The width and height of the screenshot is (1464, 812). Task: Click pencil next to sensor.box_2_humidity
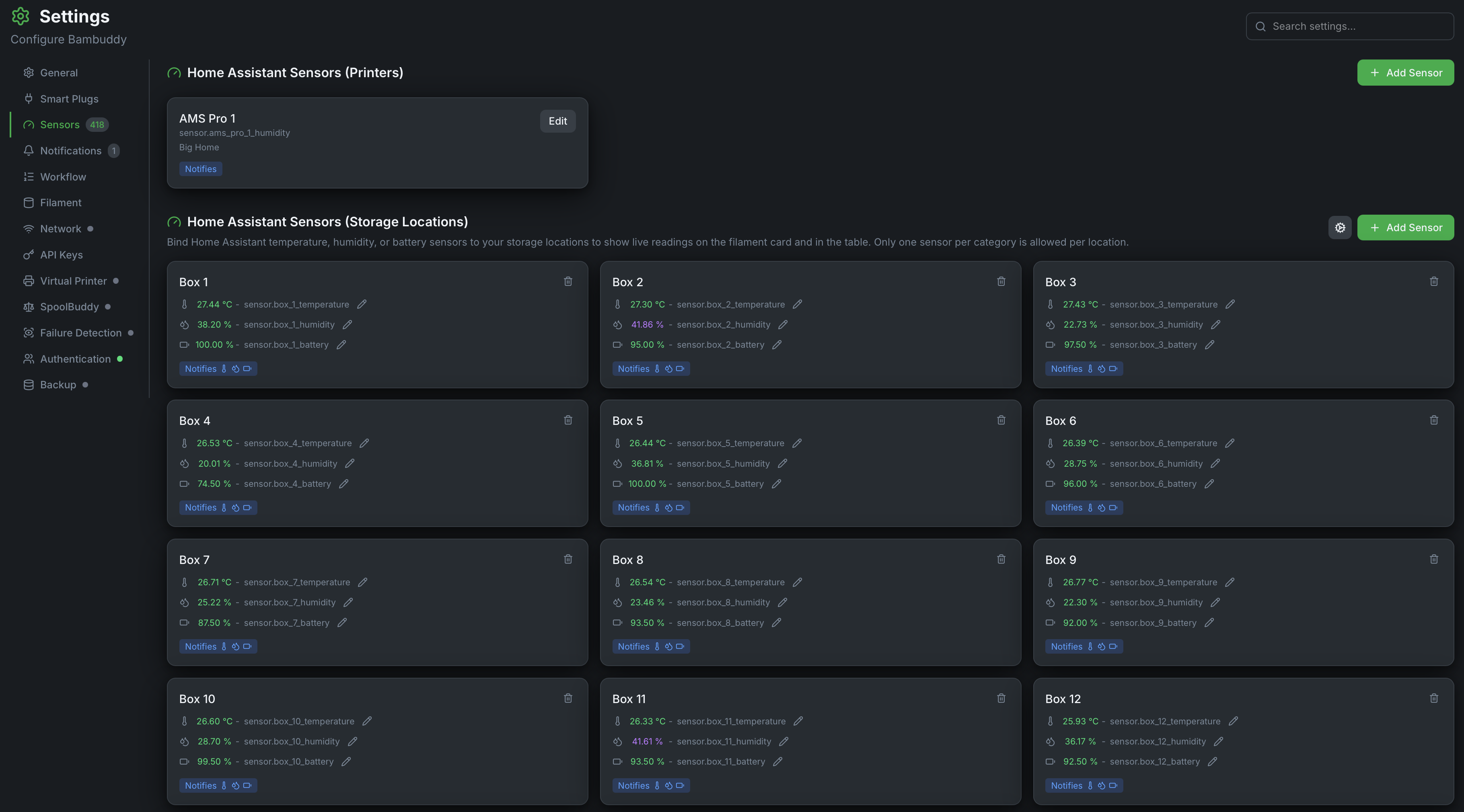[x=783, y=325]
